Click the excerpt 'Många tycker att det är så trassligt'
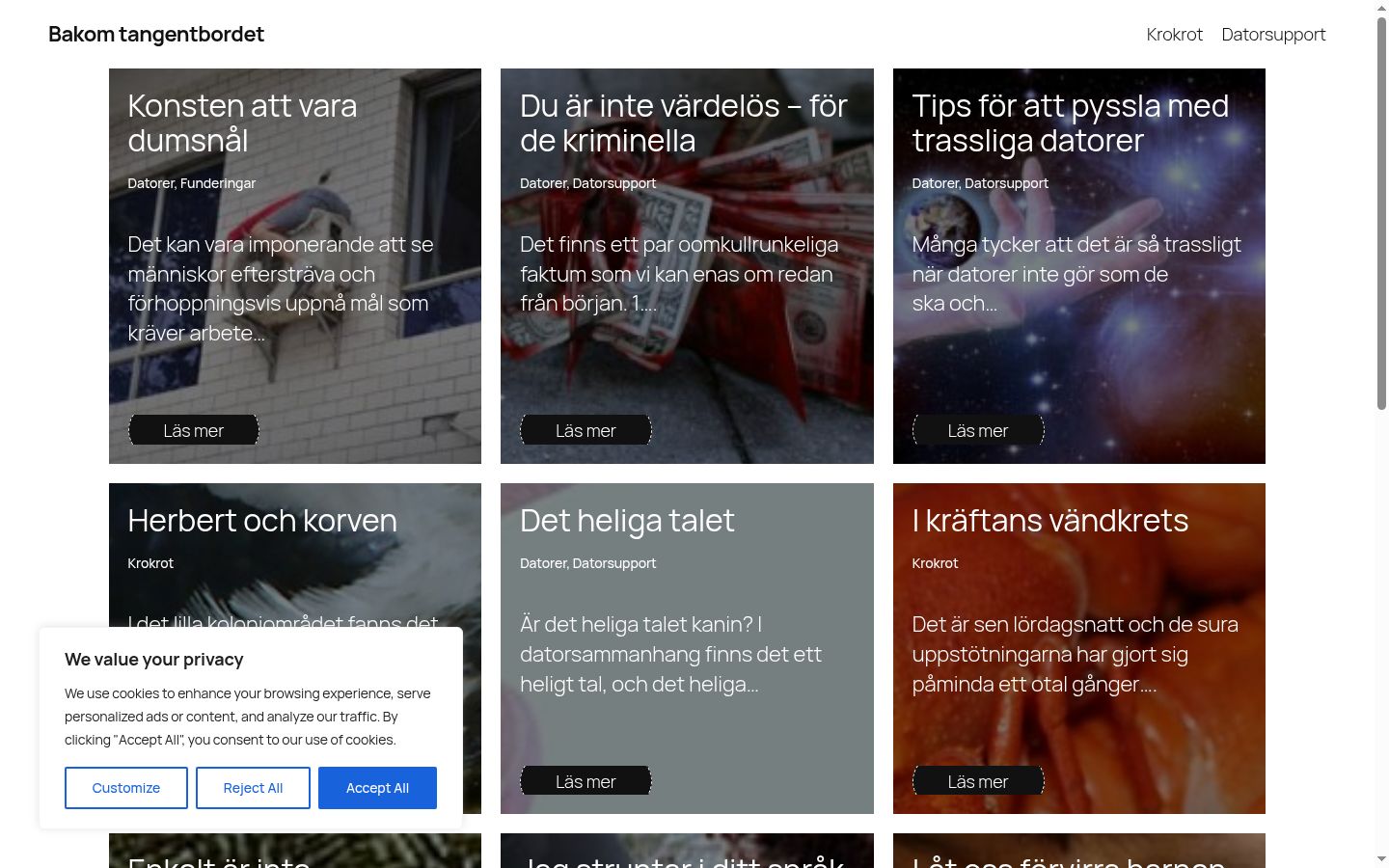Image resolution: width=1389 pixels, height=868 pixels. (x=1076, y=274)
